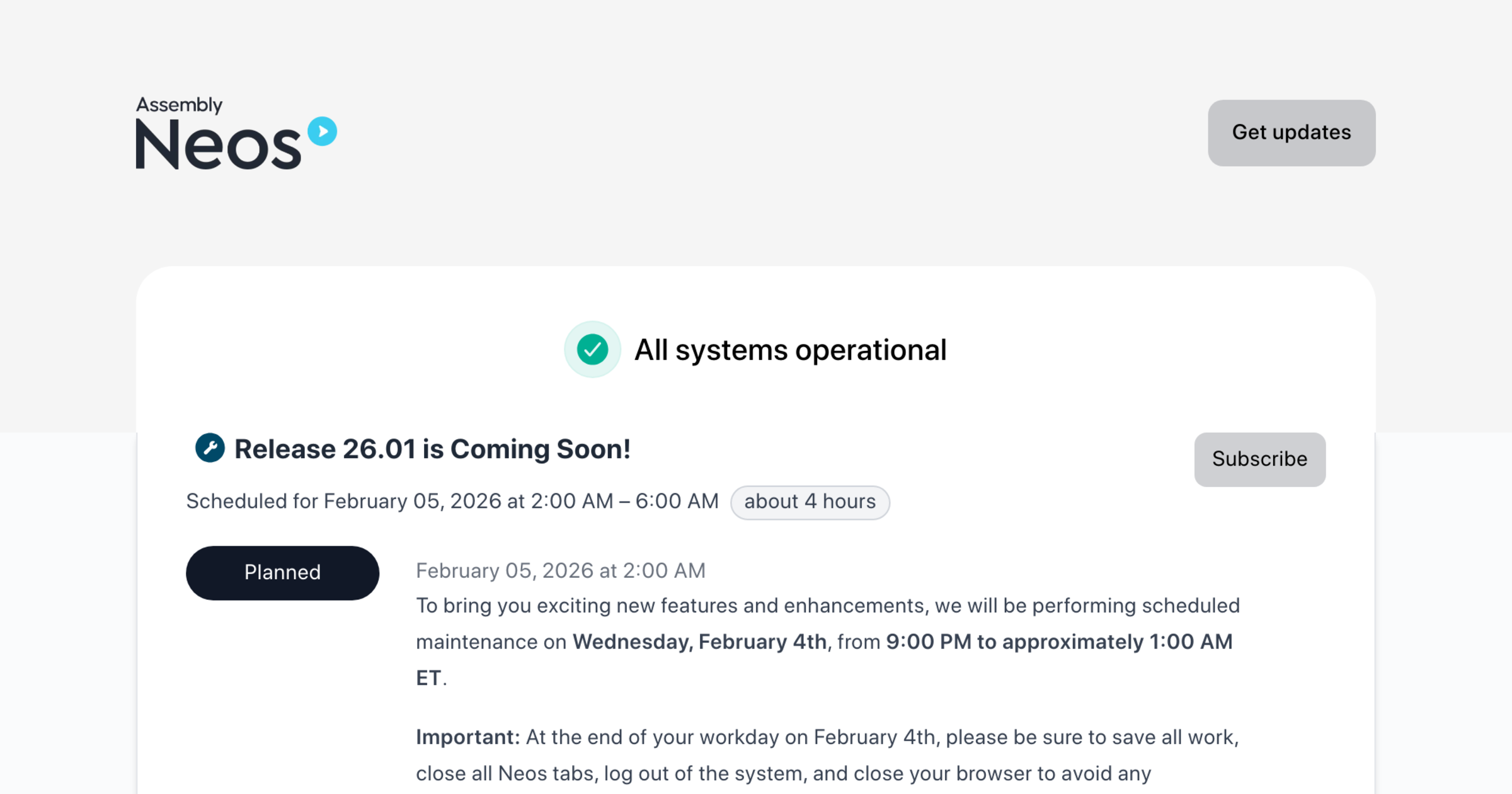Click the gray "February 05, 2026 at 2:00 AM" update timestamp

pyautogui.click(x=560, y=570)
